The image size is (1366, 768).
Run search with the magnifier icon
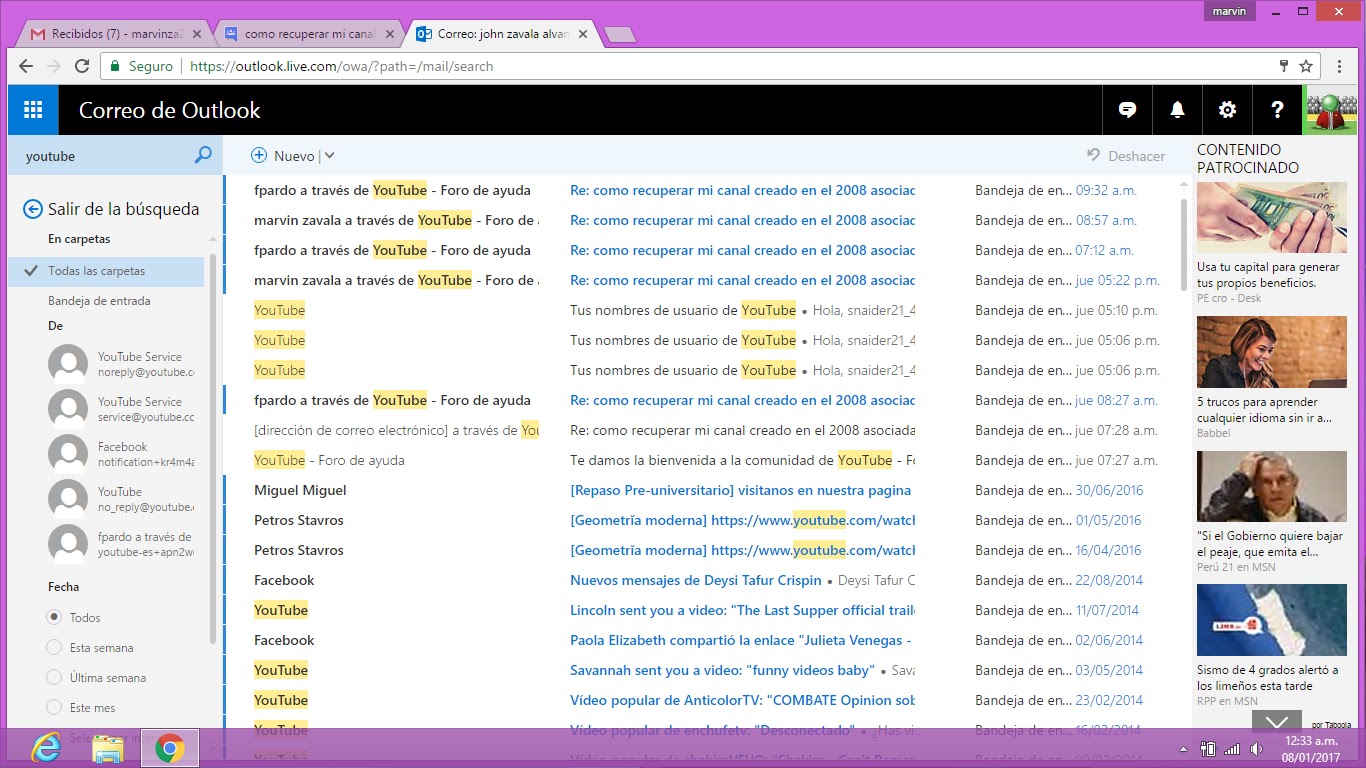pos(203,155)
